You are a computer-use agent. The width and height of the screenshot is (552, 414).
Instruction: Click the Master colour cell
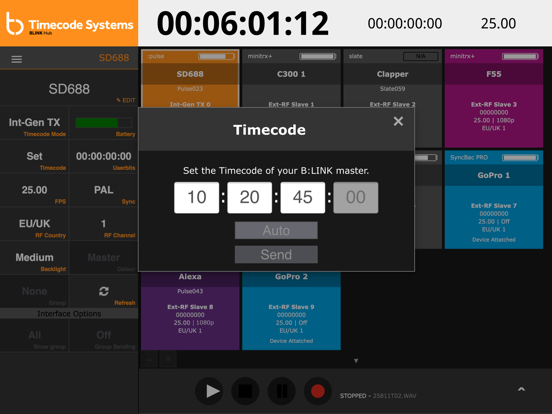(104, 258)
